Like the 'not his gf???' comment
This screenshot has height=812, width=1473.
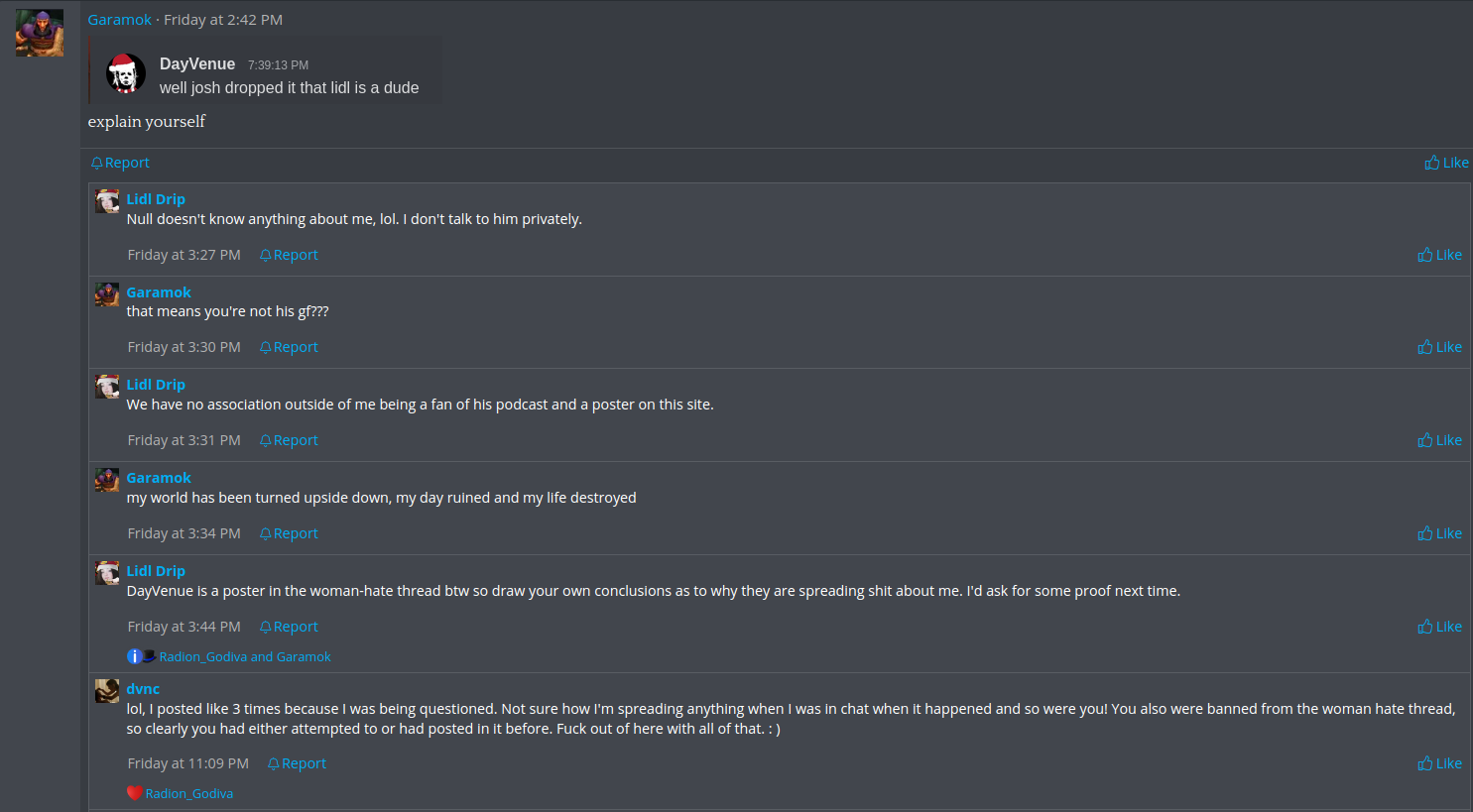pyautogui.click(x=1439, y=347)
